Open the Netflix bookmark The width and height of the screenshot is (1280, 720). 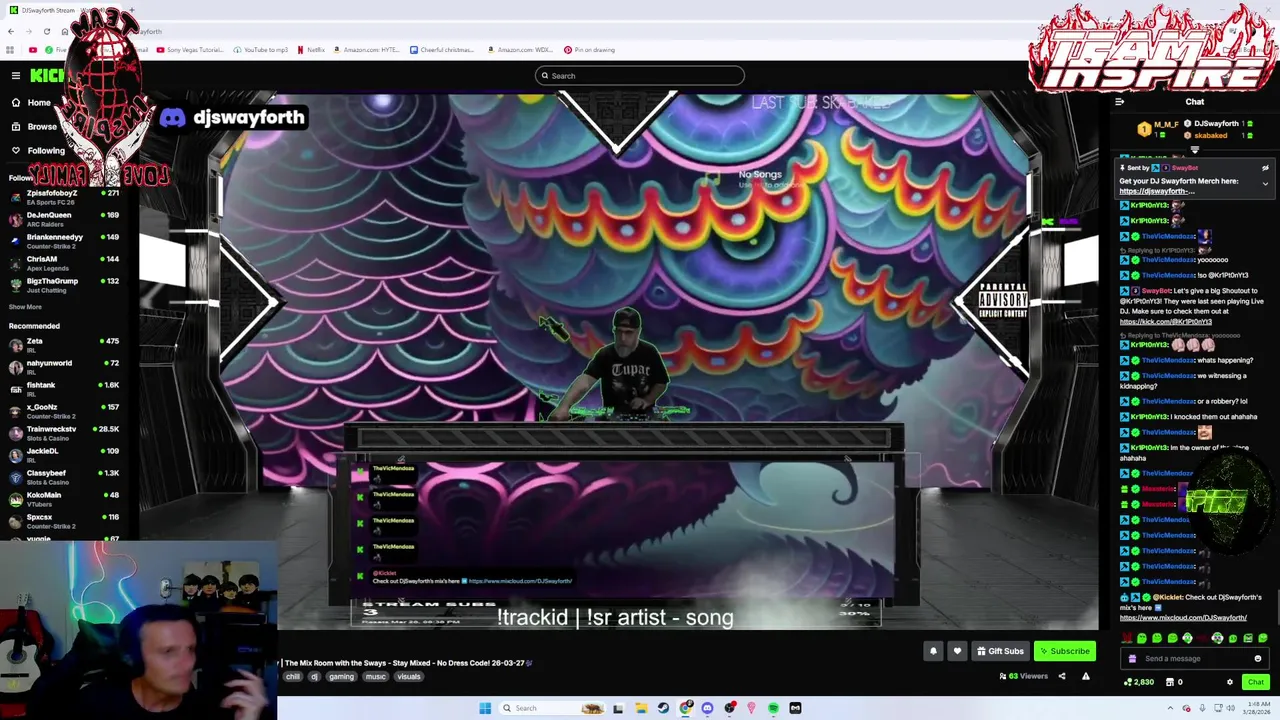[311, 50]
